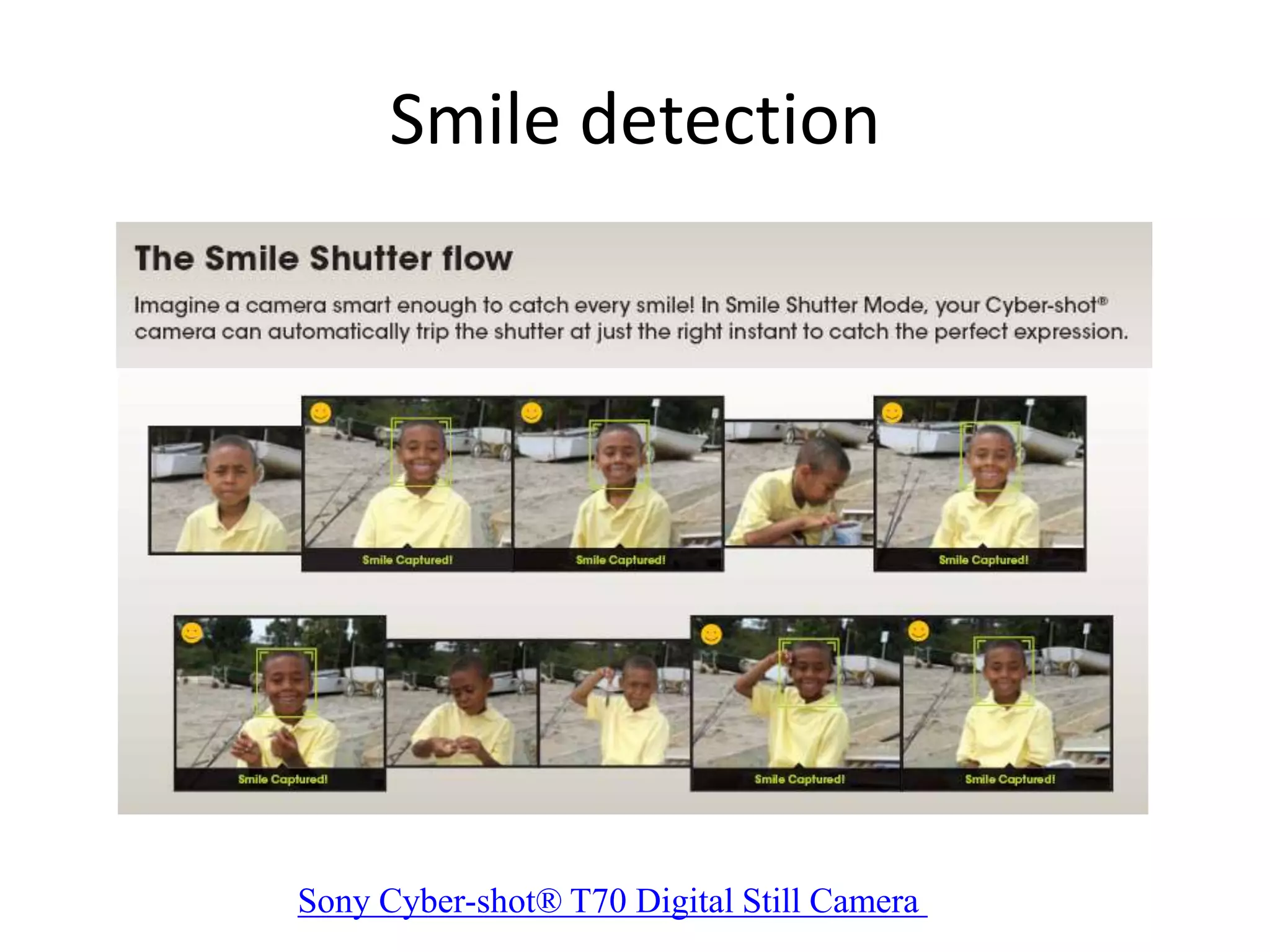
Task: Click the face detection box in the first bottom-row photo
Action: (286, 683)
